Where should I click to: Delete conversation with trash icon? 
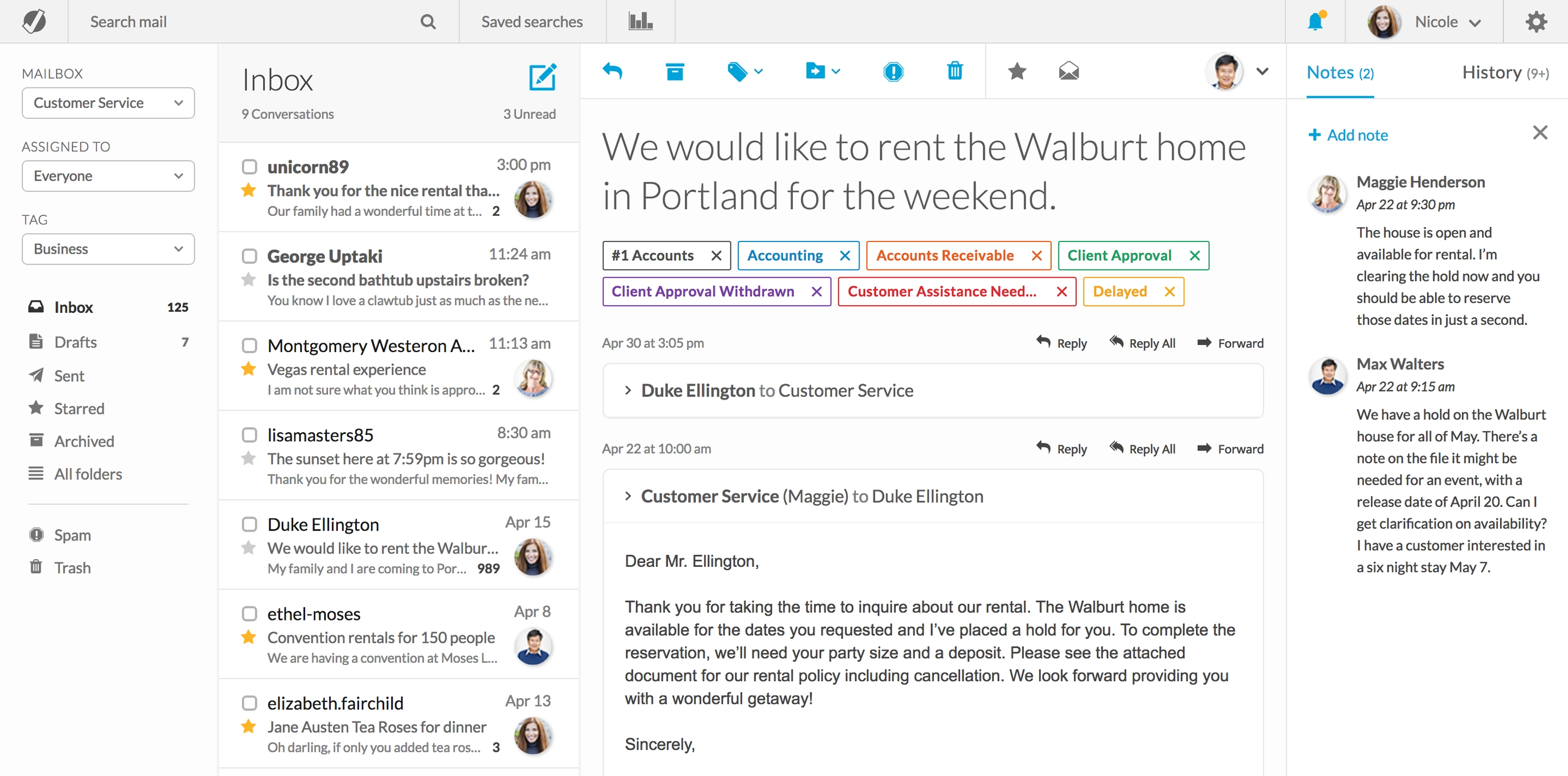pyautogui.click(x=954, y=72)
